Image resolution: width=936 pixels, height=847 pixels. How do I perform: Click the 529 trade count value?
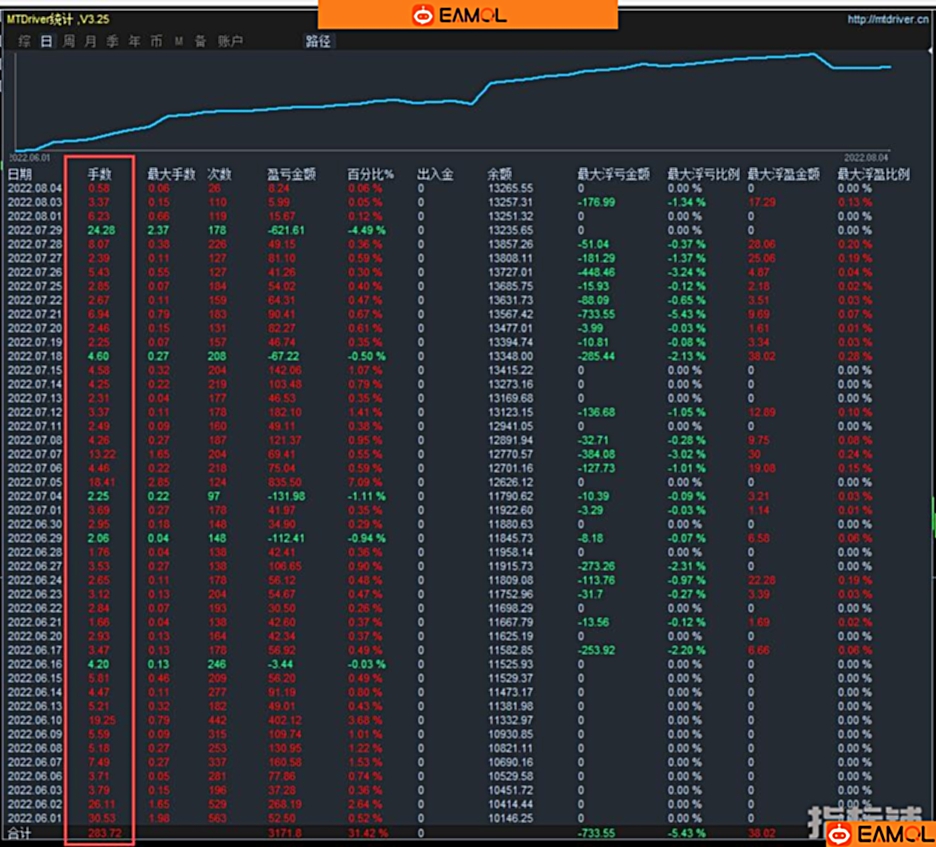click(x=218, y=805)
